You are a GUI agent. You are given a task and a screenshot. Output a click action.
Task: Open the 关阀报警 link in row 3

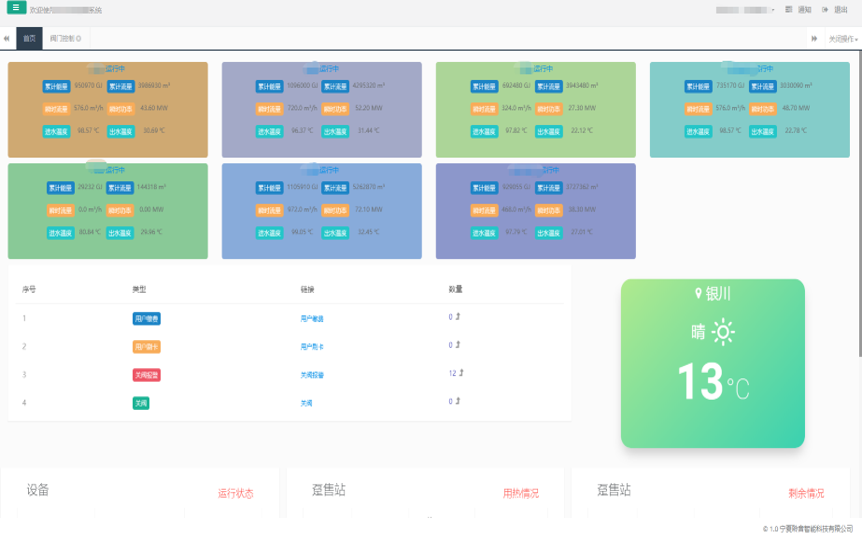click(312, 375)
